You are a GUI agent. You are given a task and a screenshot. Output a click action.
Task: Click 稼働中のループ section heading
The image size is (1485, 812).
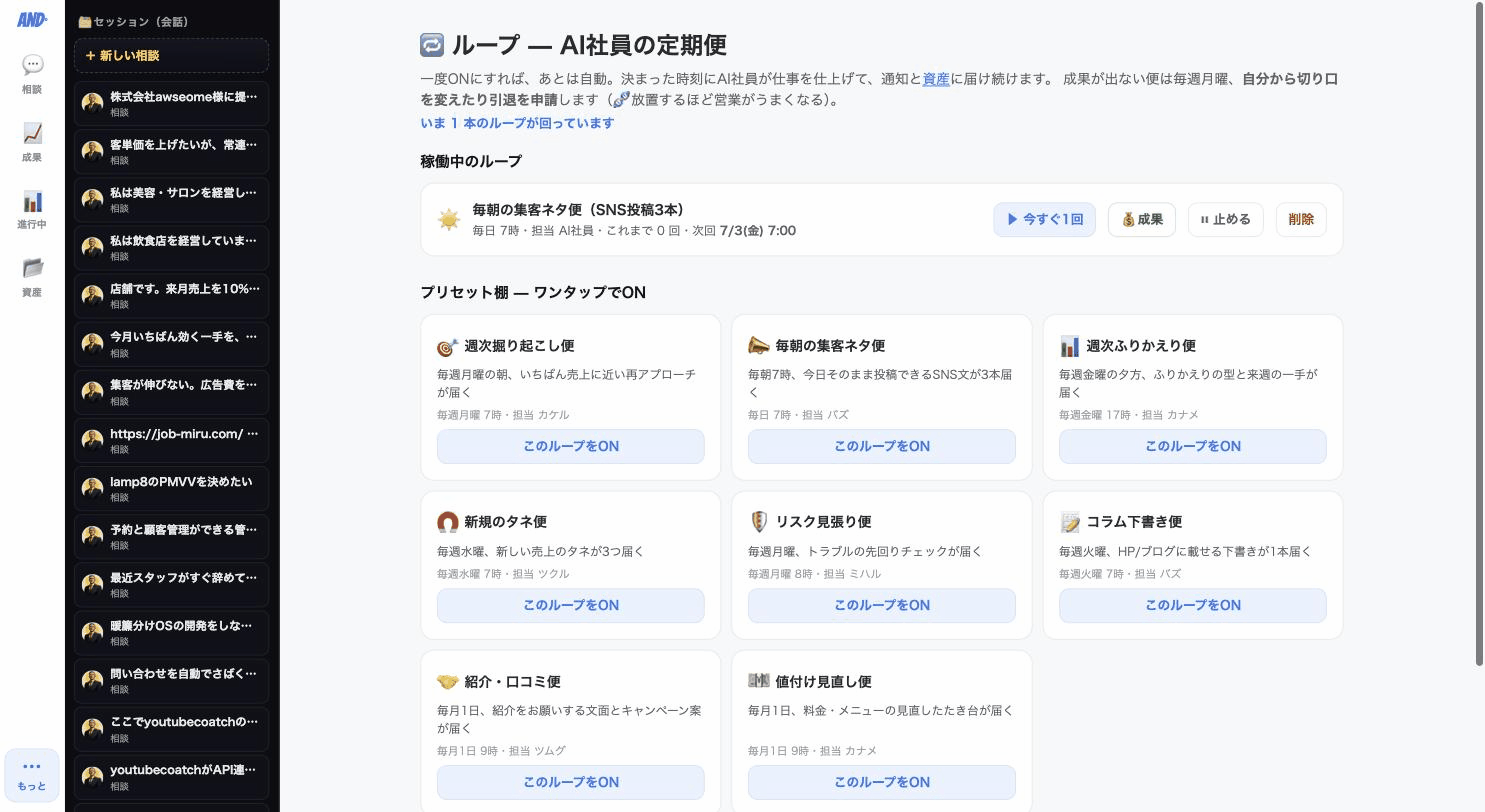click(x=471, y=161)
